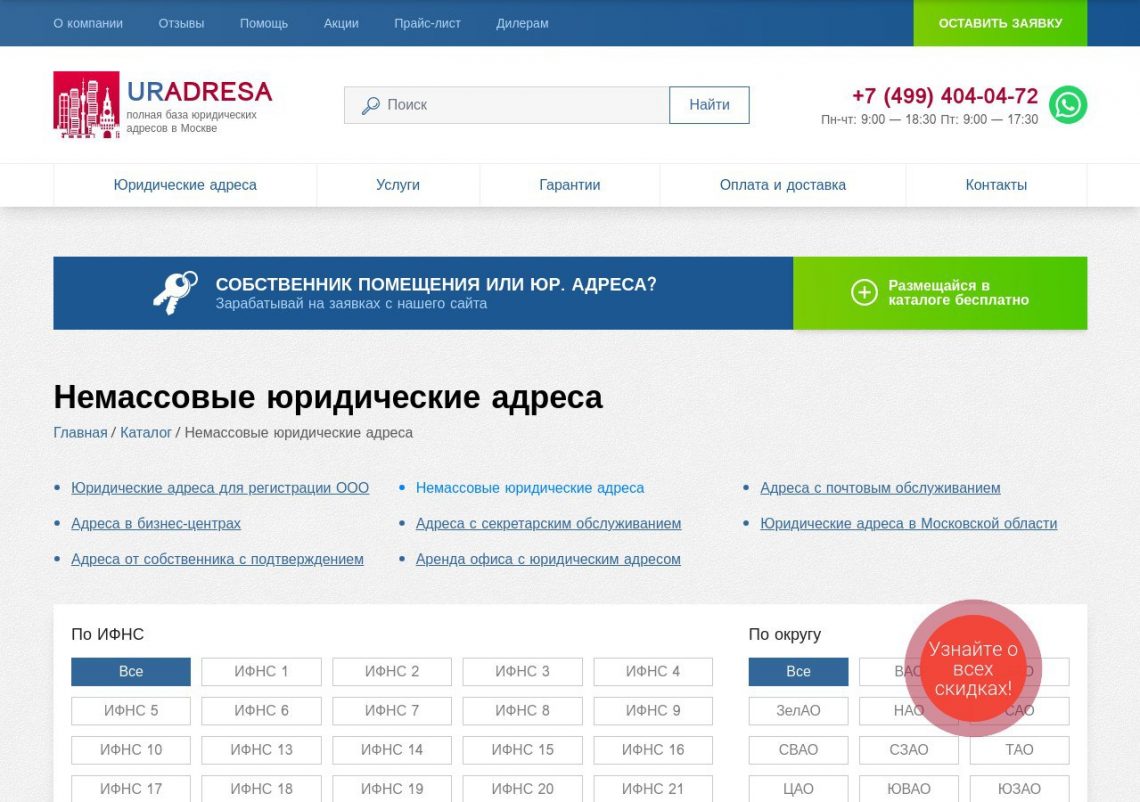Open the Прайс-лист top link

pos(427,23)
